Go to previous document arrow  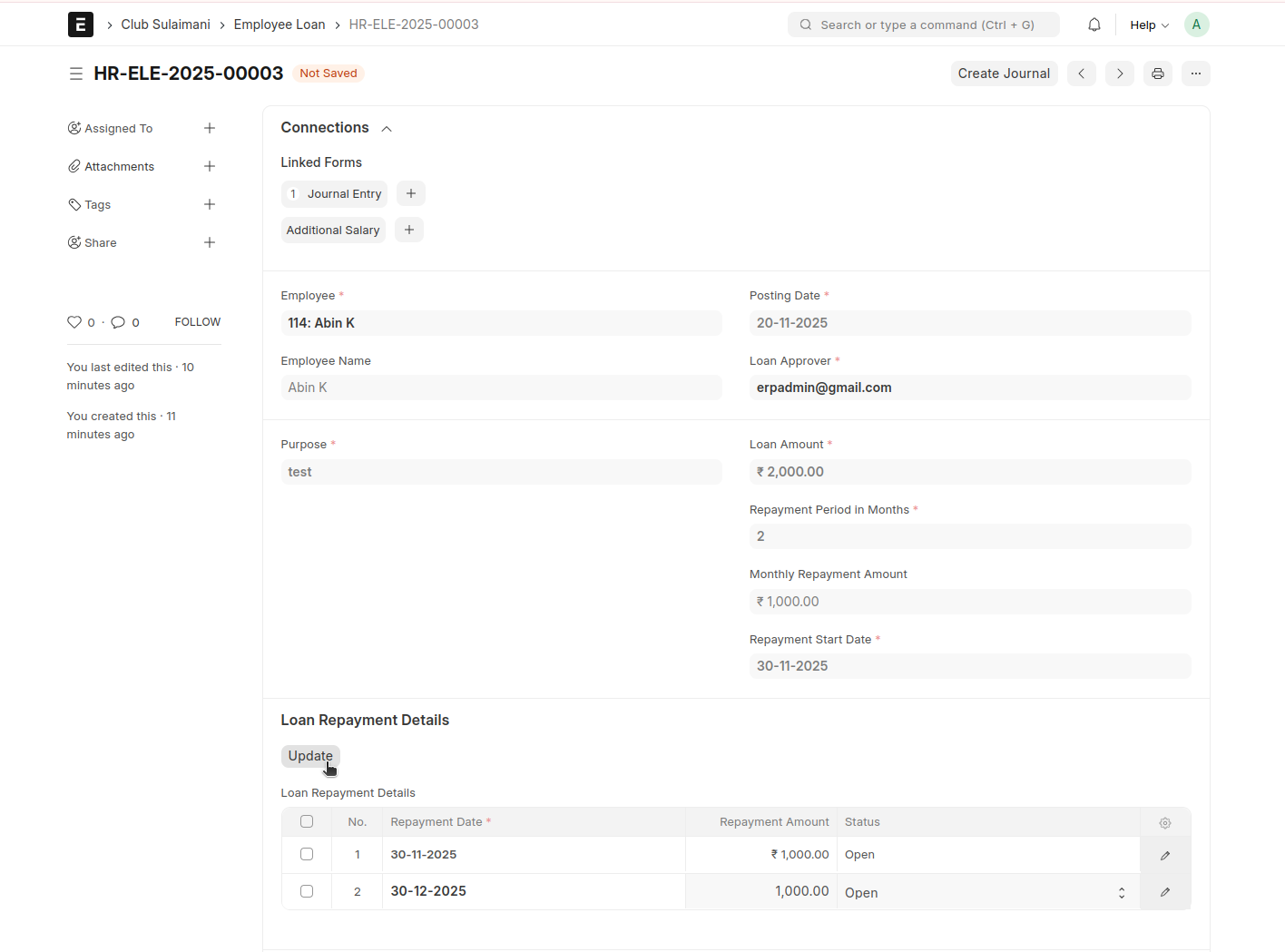click(x=1082, y=74)
